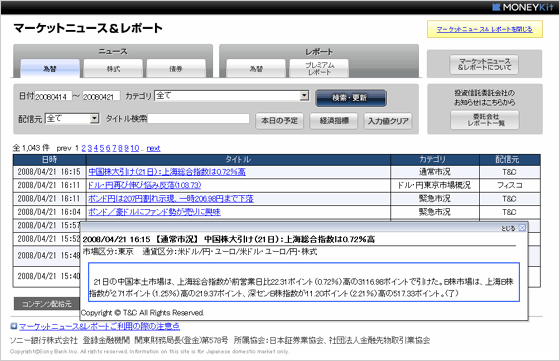Click the 配信元 column header
Image resolution: width=560 pixels, height=361 pixels.
click(x=510, y=160)
